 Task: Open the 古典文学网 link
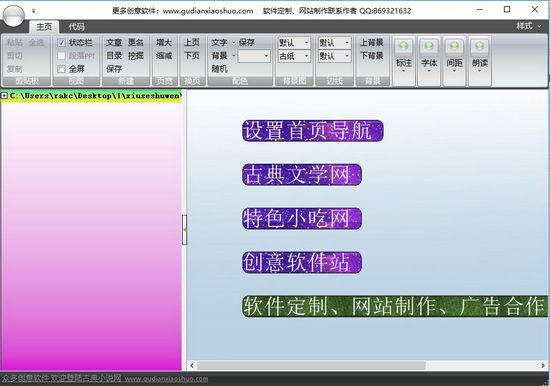(302, 175)
